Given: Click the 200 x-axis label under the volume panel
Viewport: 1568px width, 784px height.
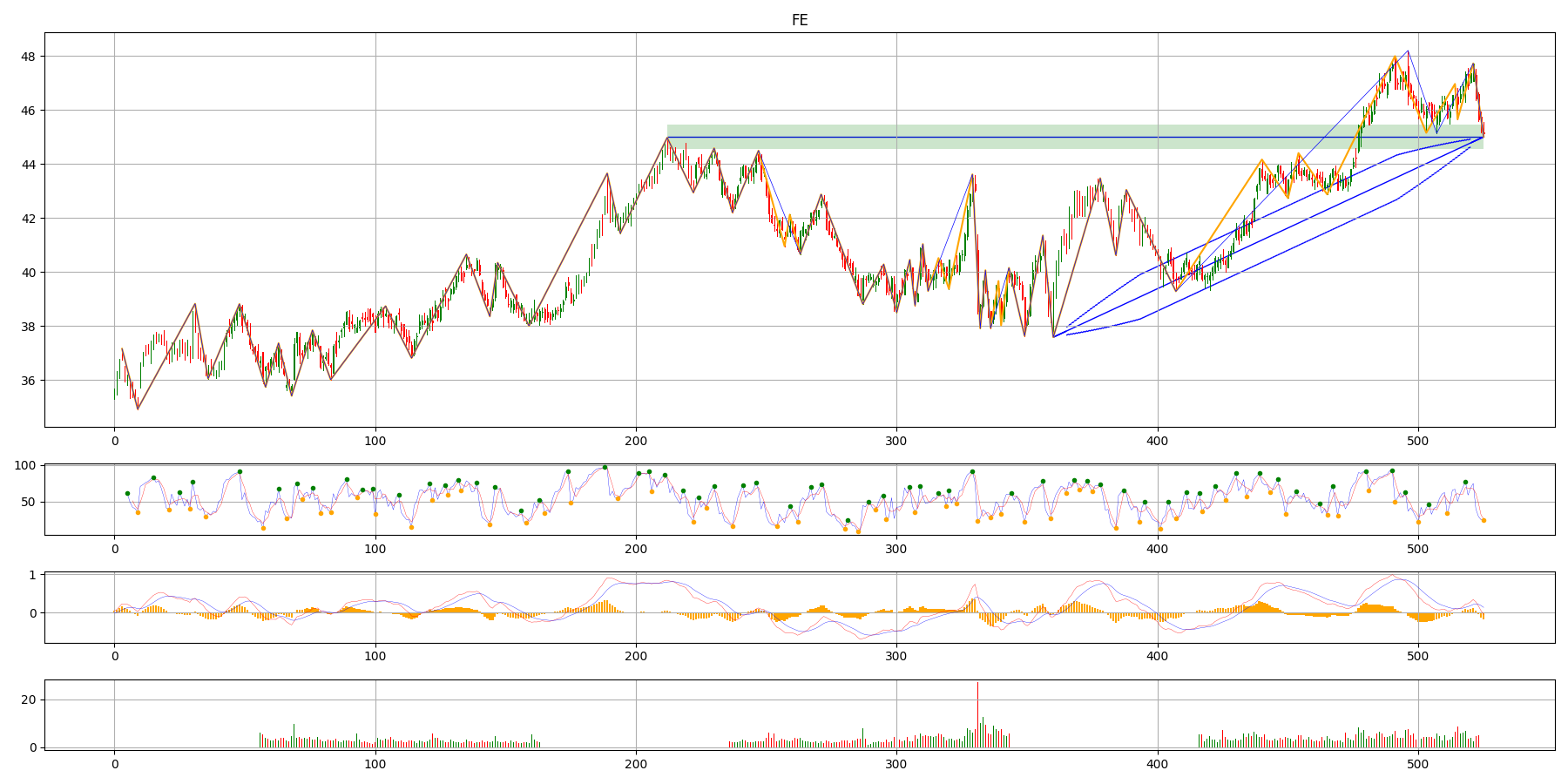Looking at the screenshot, I should [636, 765].
